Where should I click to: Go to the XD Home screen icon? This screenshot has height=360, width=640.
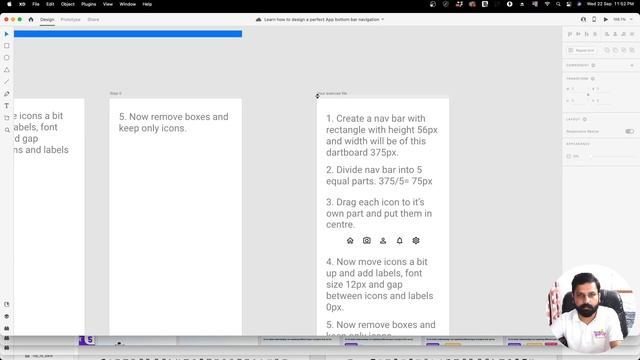(x=31, y=19)
